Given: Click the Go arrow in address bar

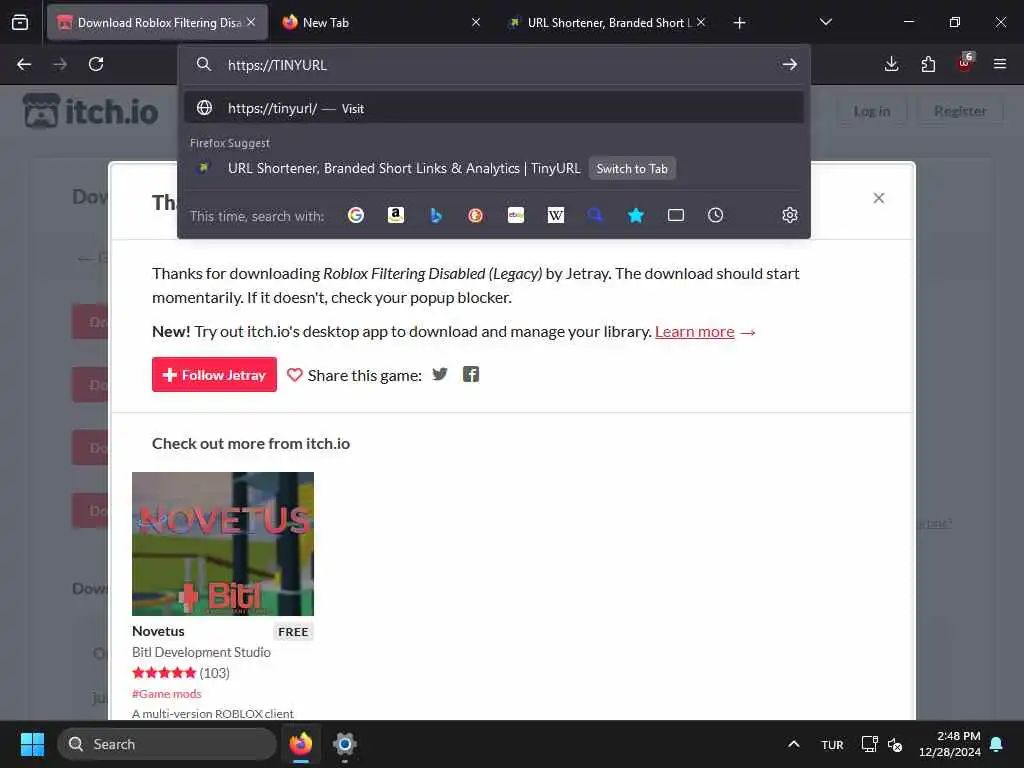Looking at the screenshot, I should pyautogui.click(x=790, y=65).
